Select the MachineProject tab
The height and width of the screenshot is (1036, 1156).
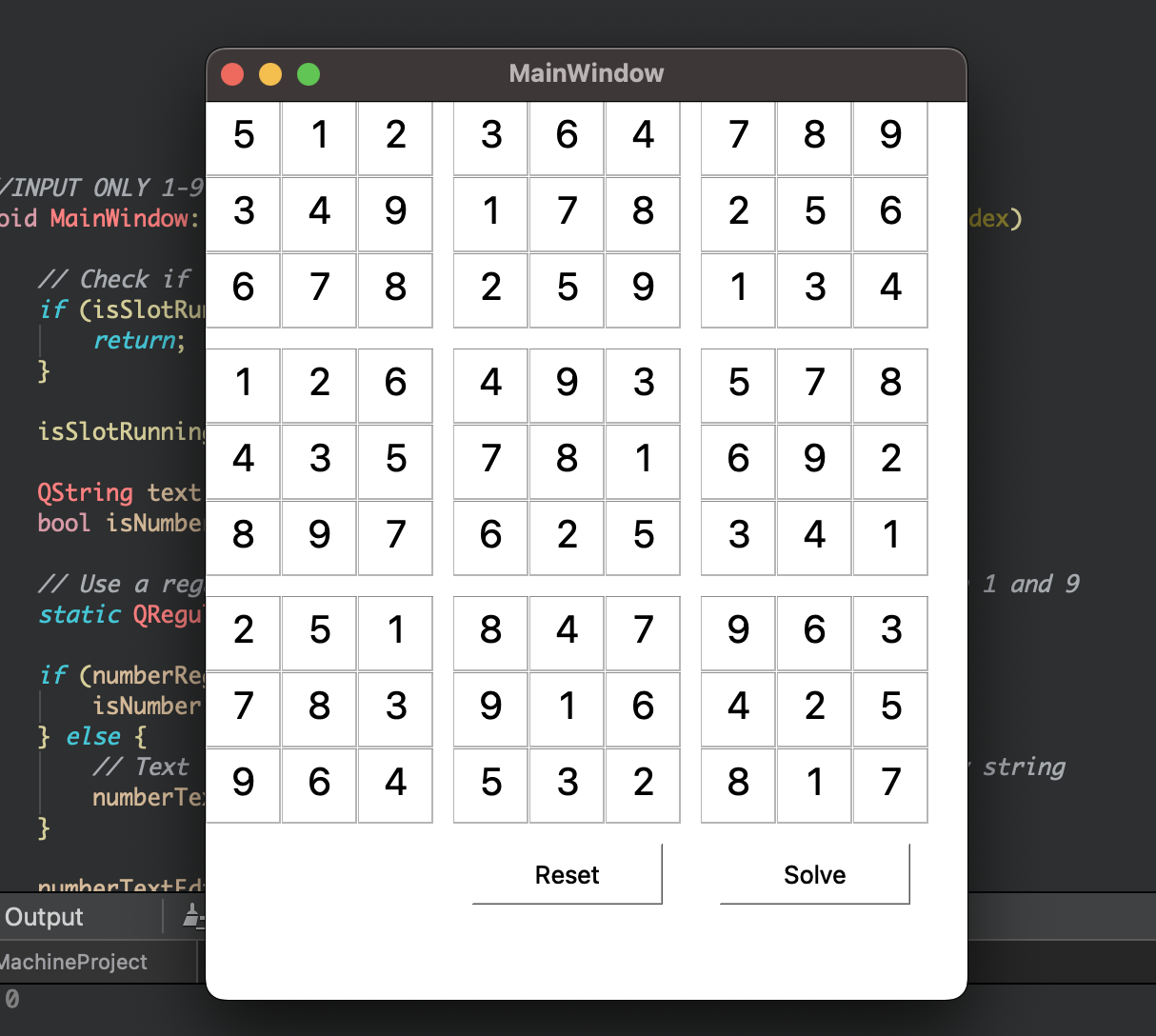pos(73,963)
